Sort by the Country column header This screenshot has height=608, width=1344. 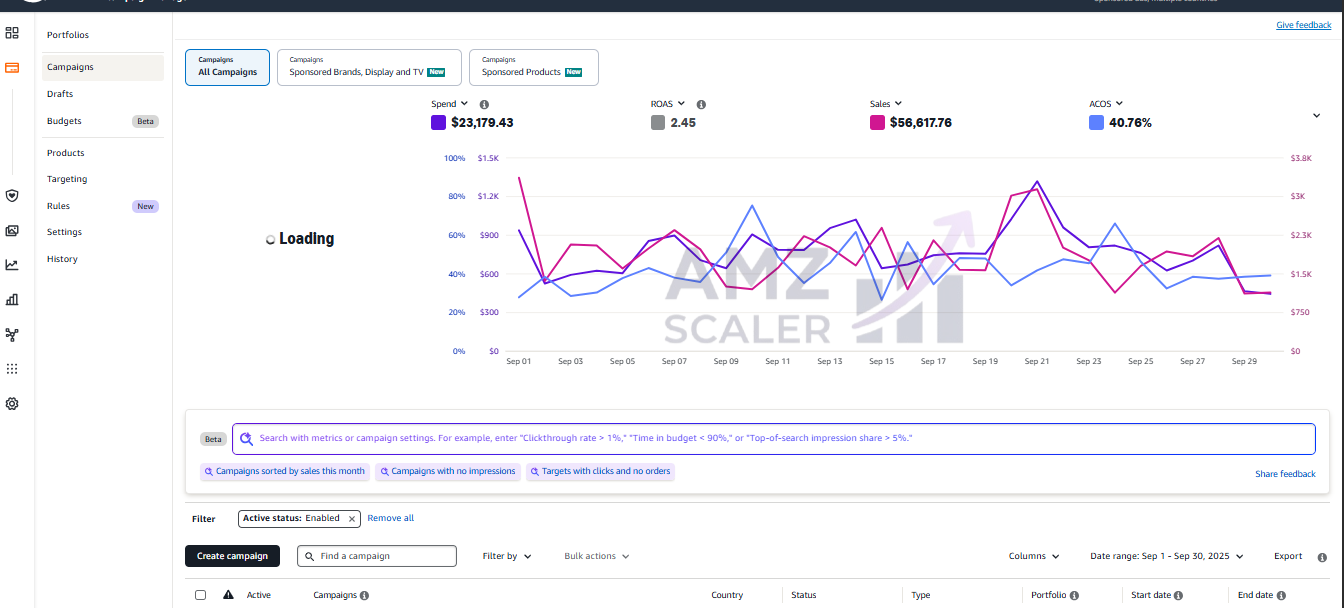[x=727, y=595]
